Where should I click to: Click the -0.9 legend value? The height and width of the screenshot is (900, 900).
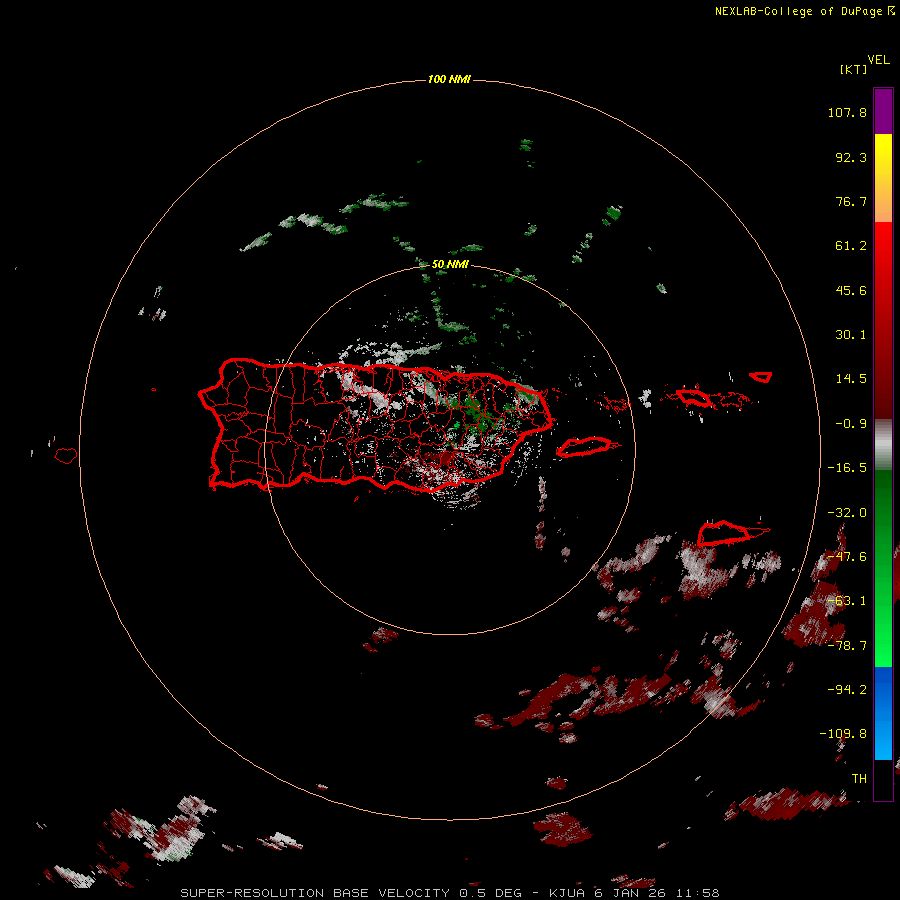tap(851, 424)
